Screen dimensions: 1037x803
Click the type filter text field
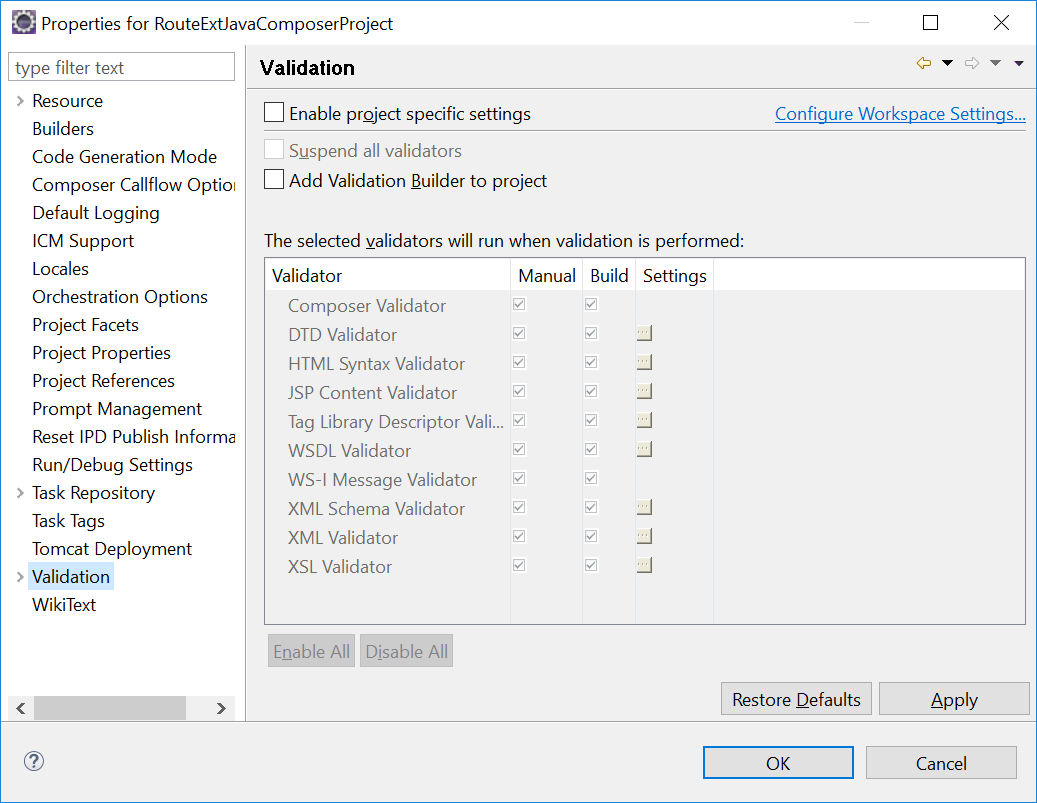121,68
